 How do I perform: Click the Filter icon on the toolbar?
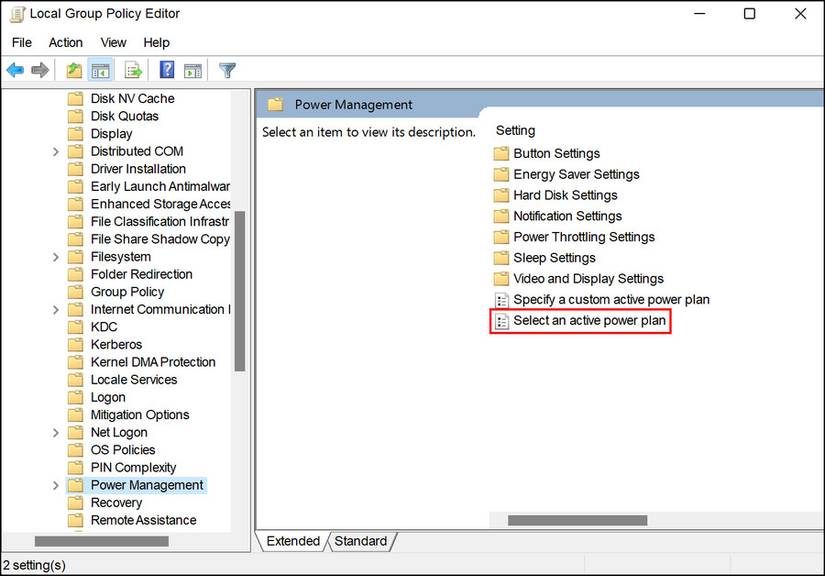(x=226, y=70)
